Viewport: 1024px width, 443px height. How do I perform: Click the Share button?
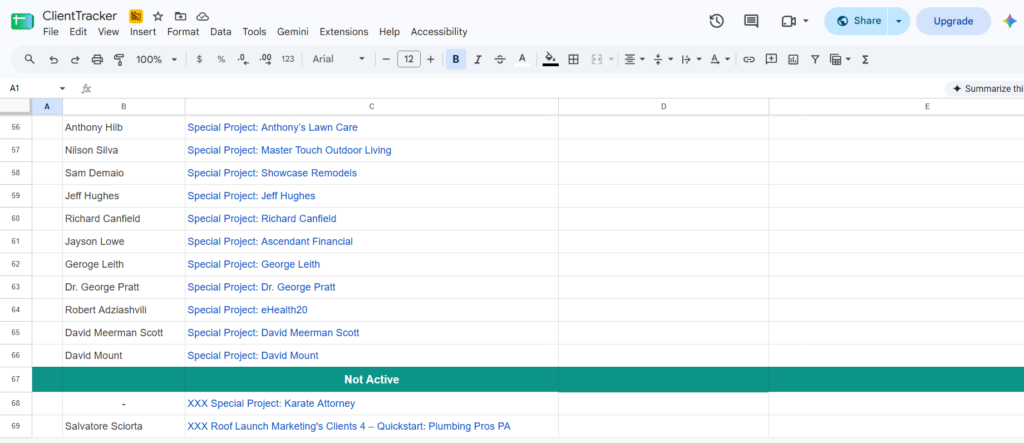tap(858, 21)
